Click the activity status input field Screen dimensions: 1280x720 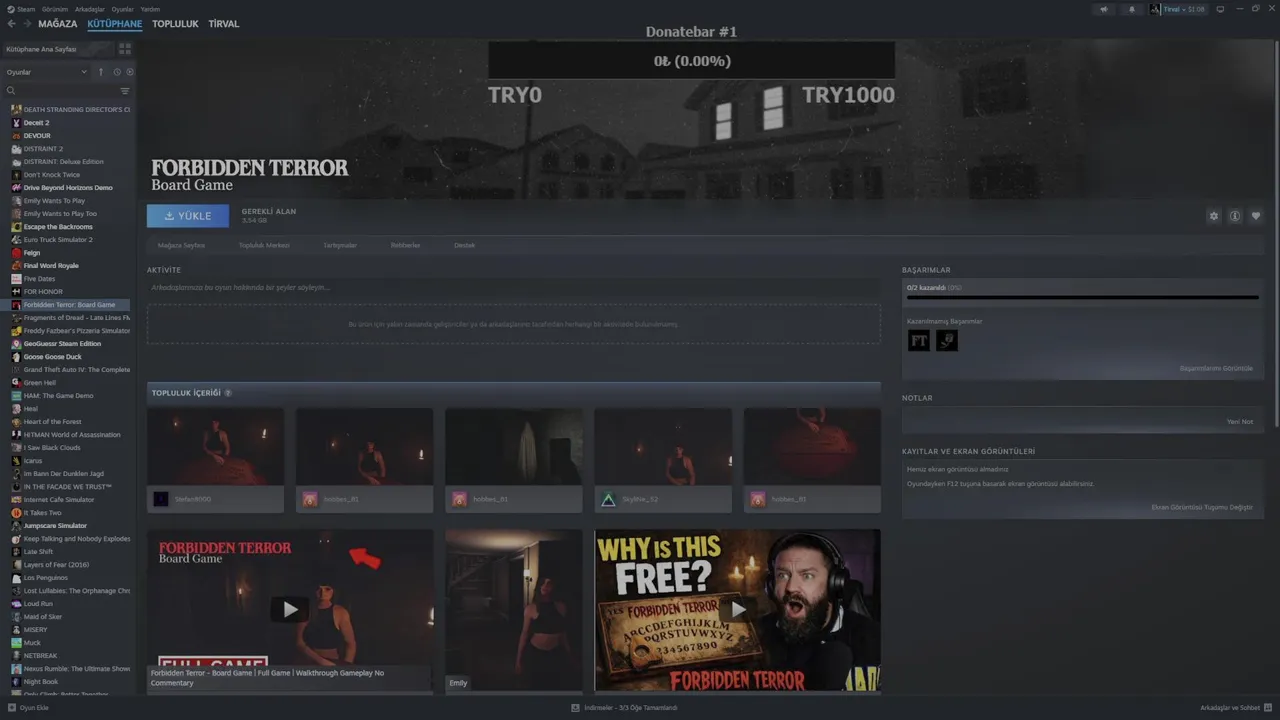(x=514, y=287)
